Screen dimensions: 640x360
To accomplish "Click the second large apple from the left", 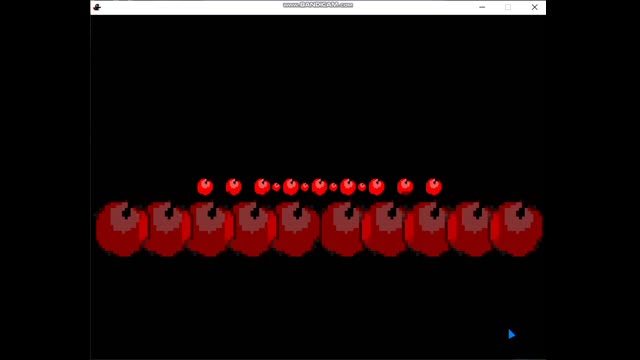I will pos(167,229).
